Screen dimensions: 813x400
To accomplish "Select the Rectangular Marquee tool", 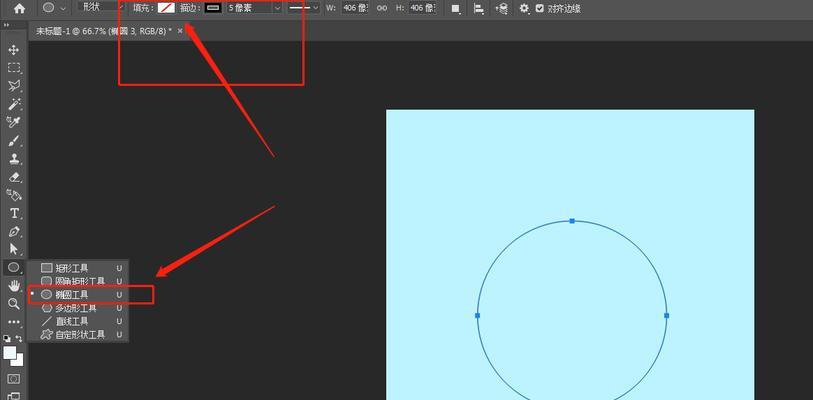I will pos(14,68).
